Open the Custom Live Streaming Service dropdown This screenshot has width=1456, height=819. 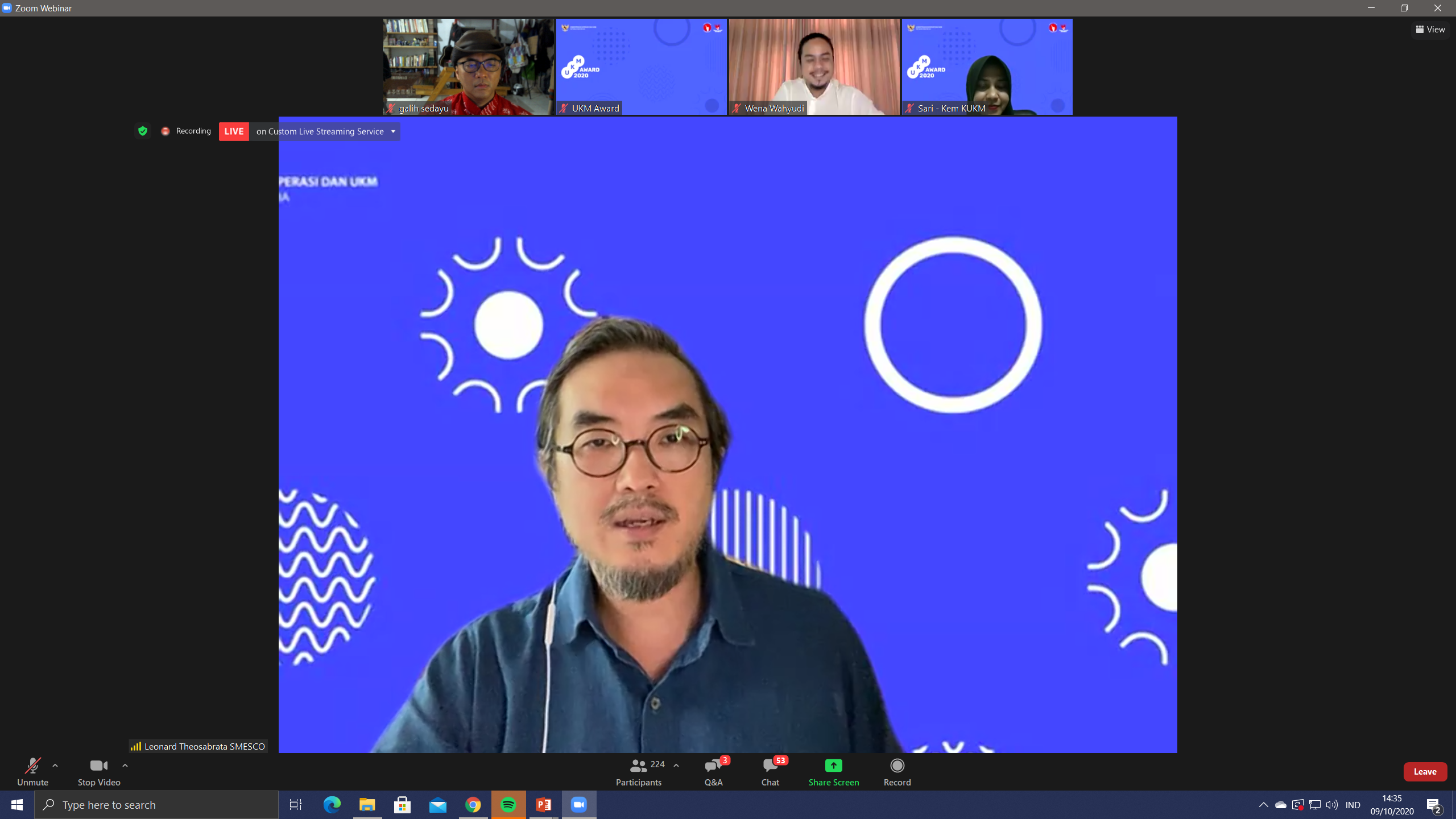[x=392, y=131]
